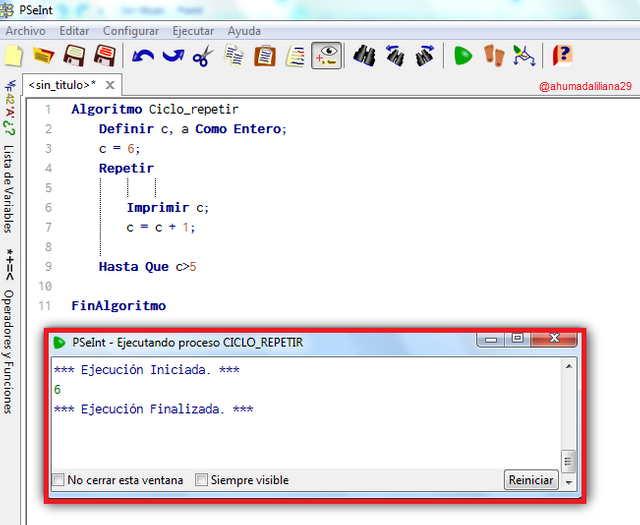Maximize the Ejecutando proceso window
Screen dimensions: 640x525
click(x=518, y=339)
